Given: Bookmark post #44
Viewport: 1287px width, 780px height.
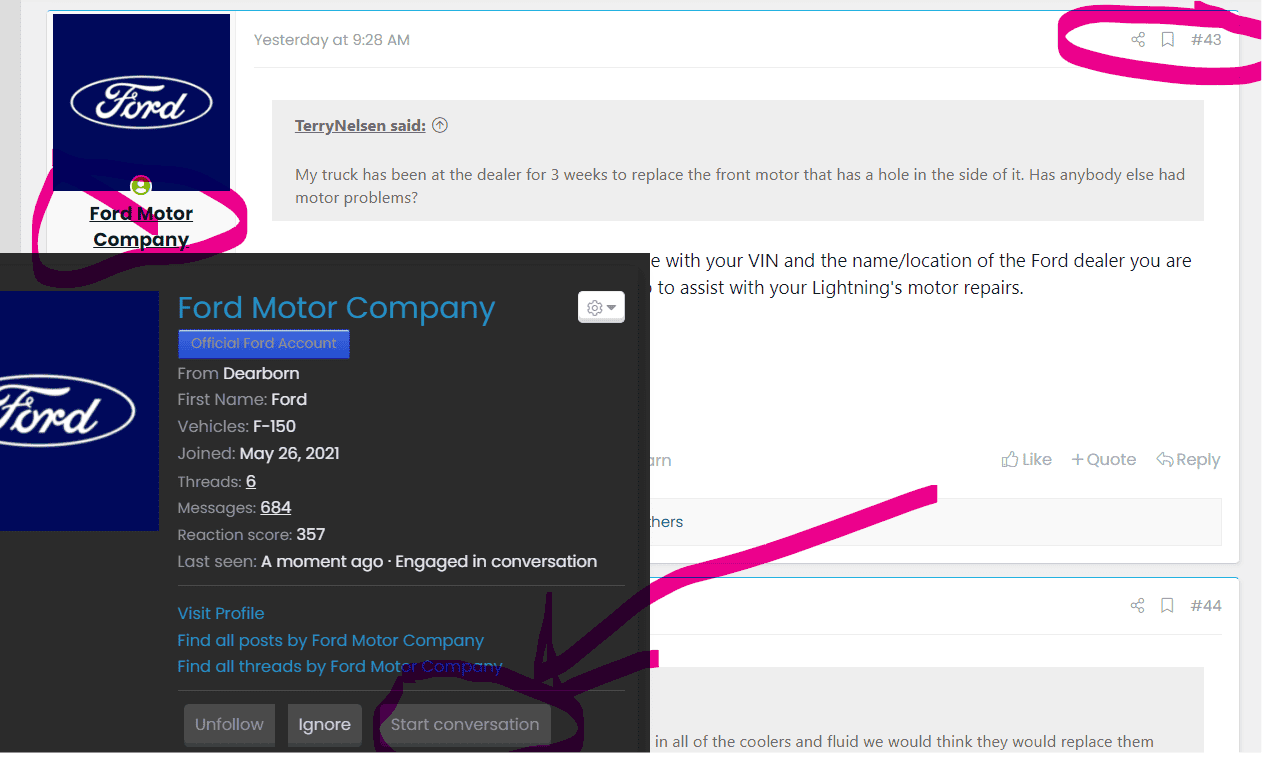Looking at the screenshot, I should point(1167,606).
